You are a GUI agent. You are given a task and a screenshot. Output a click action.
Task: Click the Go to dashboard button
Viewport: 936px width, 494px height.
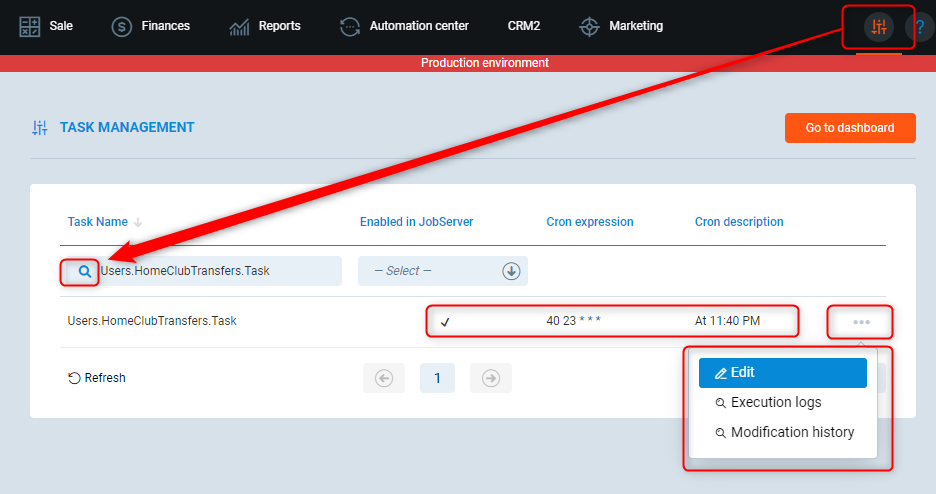[849, 128]
